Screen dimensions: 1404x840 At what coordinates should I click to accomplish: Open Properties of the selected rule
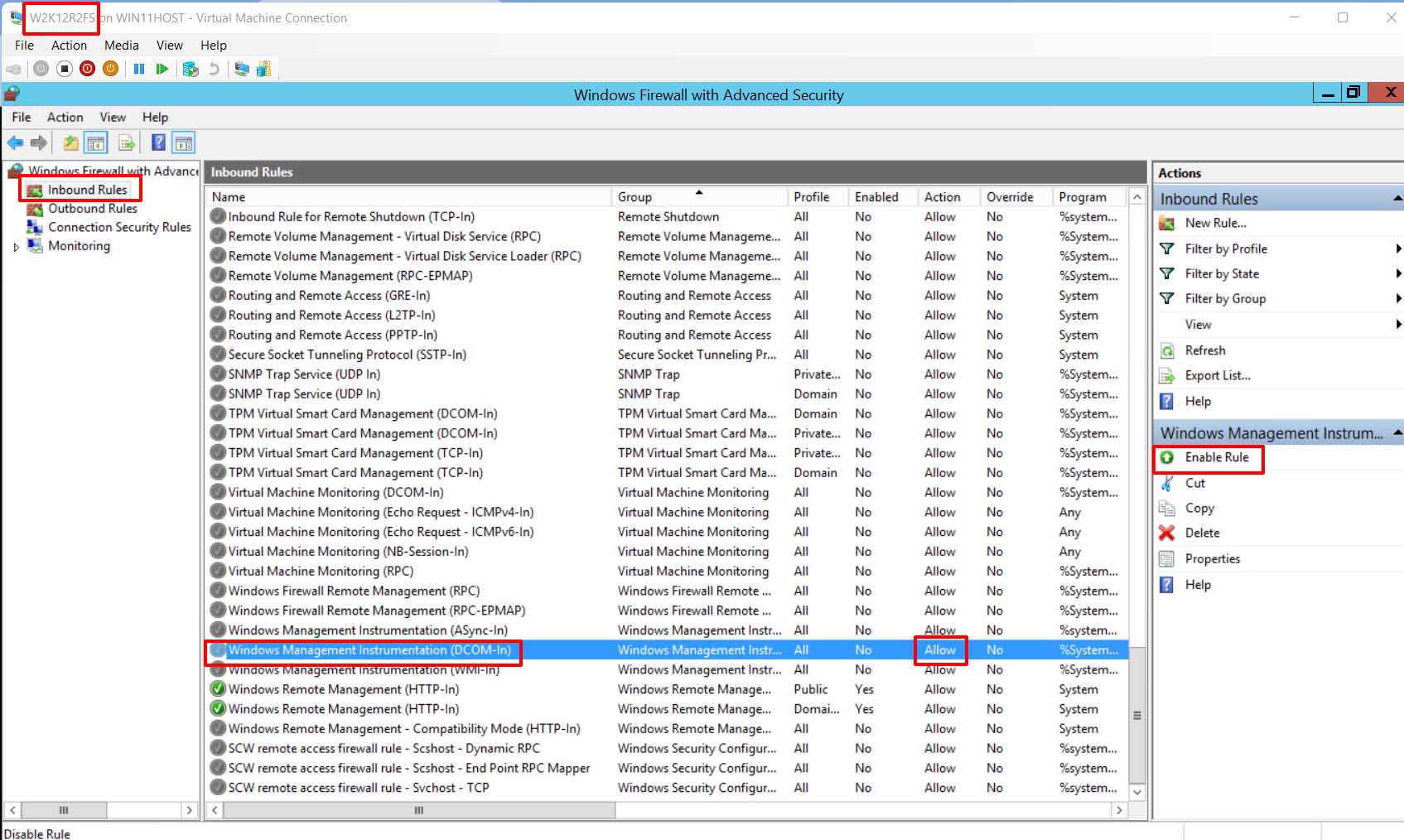[1212, 559]
